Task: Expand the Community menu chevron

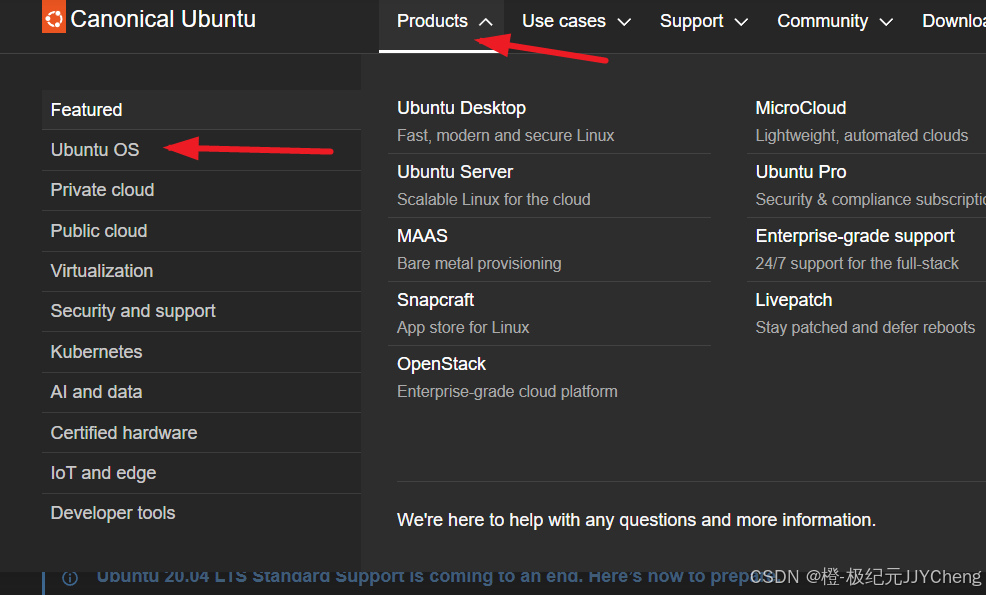Action: coord(886,22)
